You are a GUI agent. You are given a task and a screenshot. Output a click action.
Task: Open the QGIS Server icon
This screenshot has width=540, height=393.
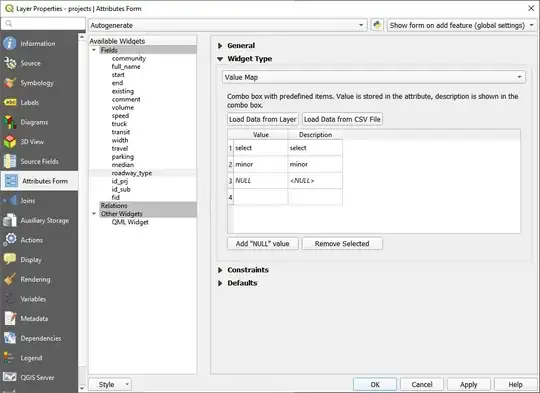(x=10, y=378)
